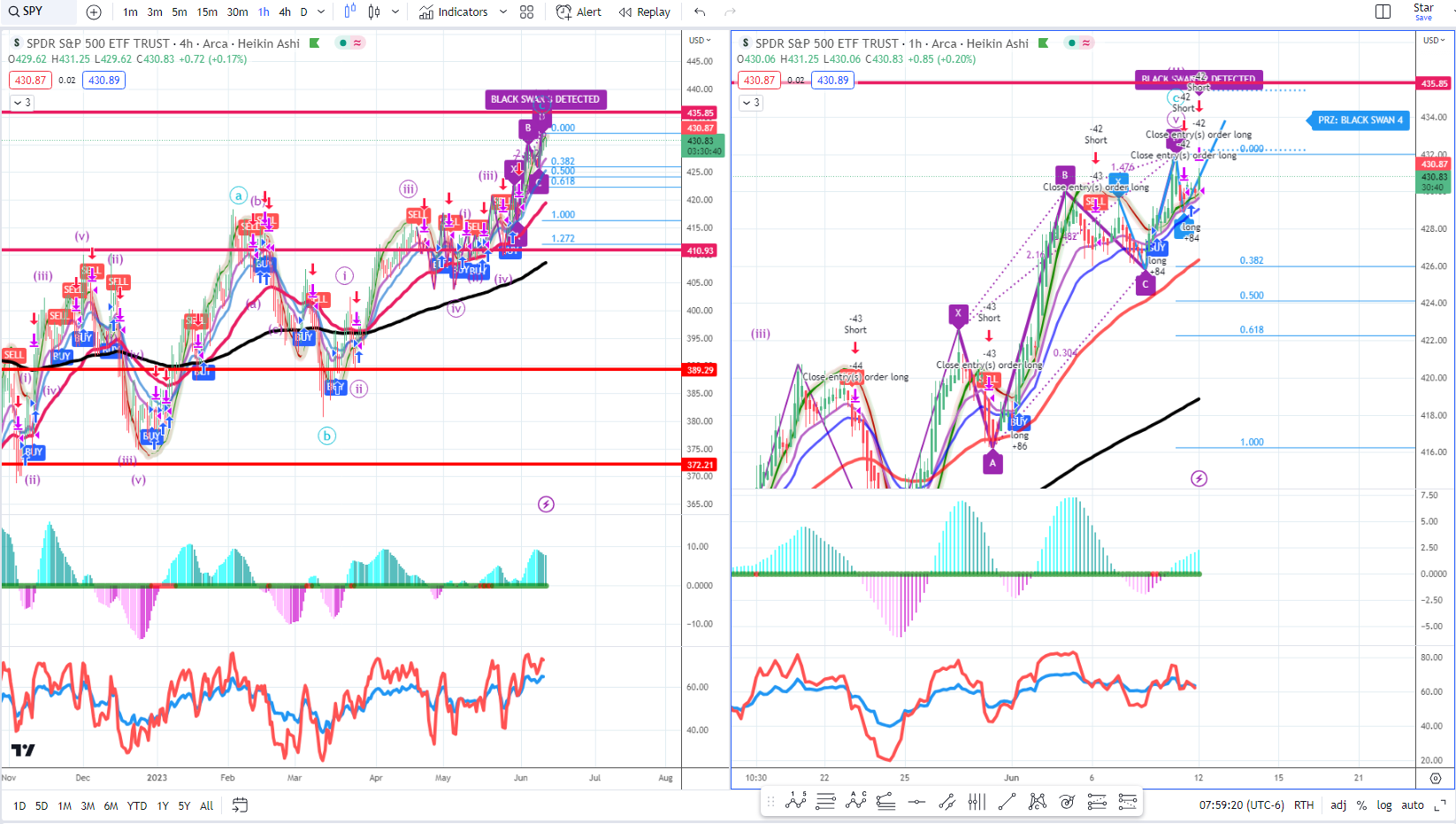
Task: Open the SPY symbol search
Action: [37, 12]
